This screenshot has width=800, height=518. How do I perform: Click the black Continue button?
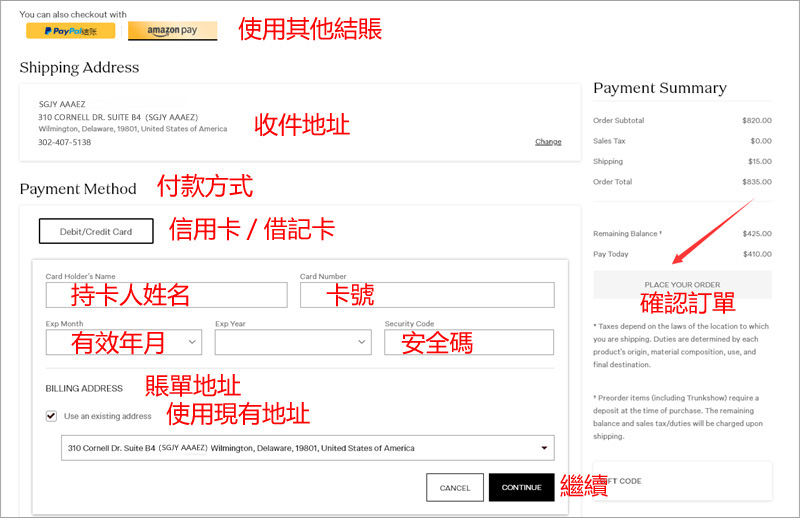(521, 488)
